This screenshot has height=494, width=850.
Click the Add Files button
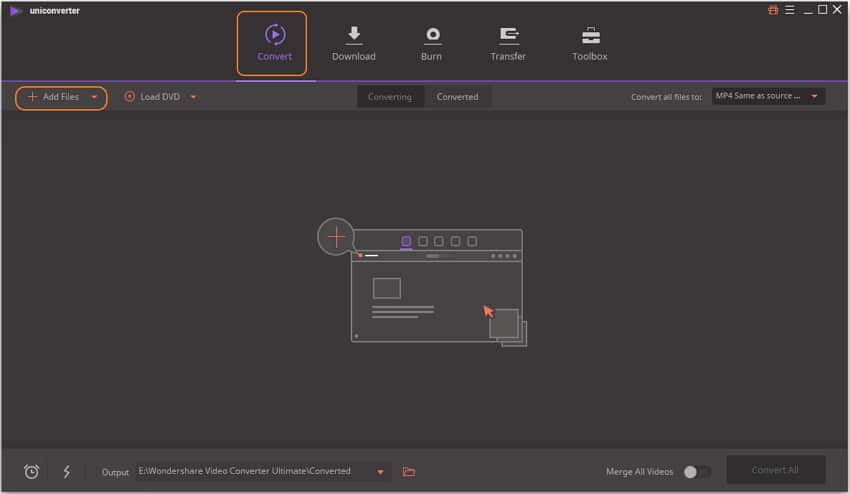(x=54, y=97)
